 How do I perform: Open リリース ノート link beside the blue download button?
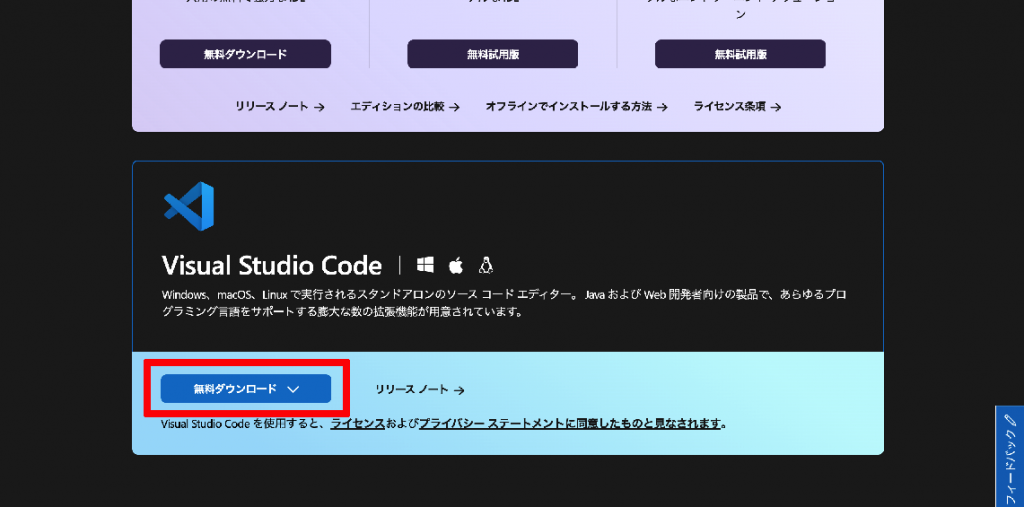[x=420, y=389]
